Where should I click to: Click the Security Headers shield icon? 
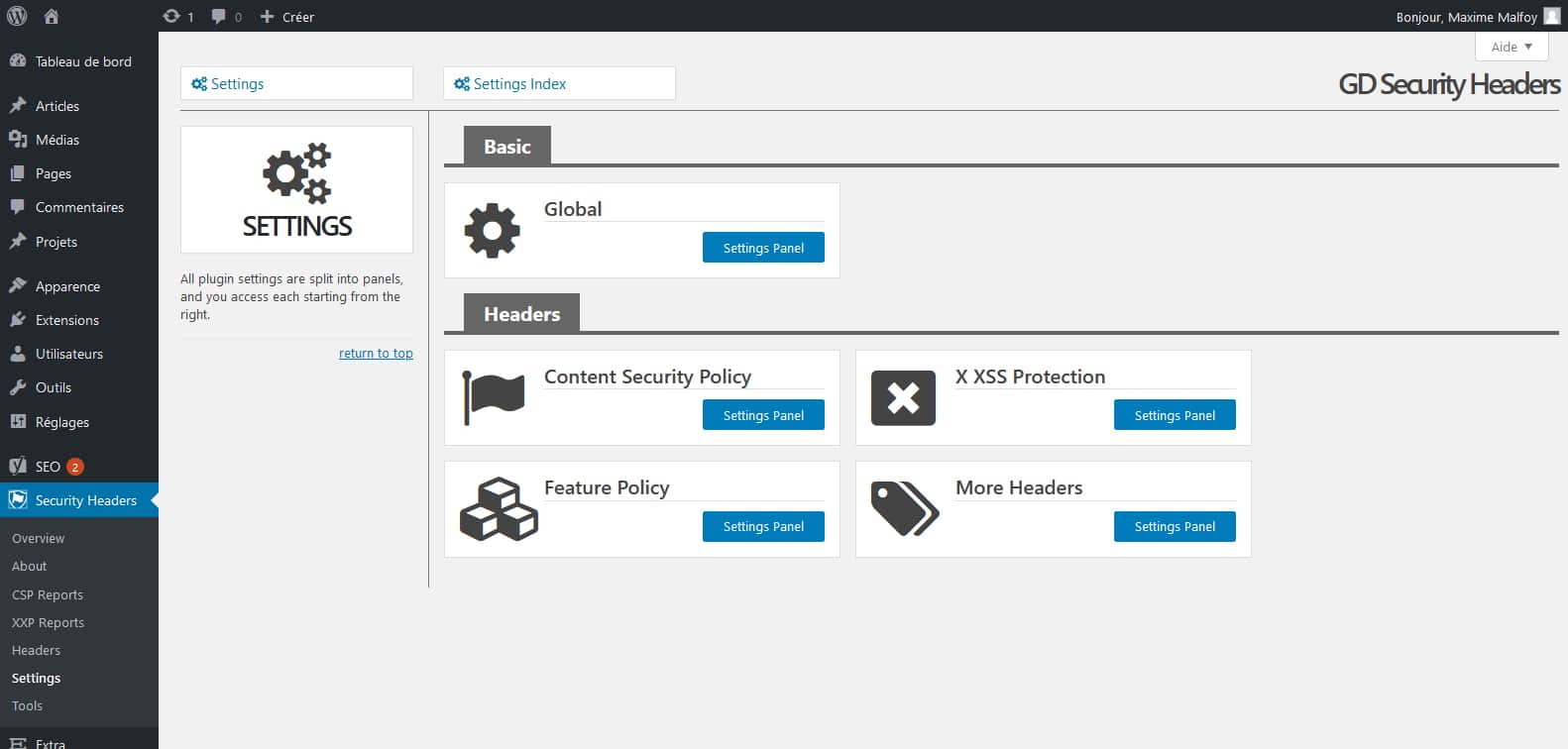[x=18, y=499]
